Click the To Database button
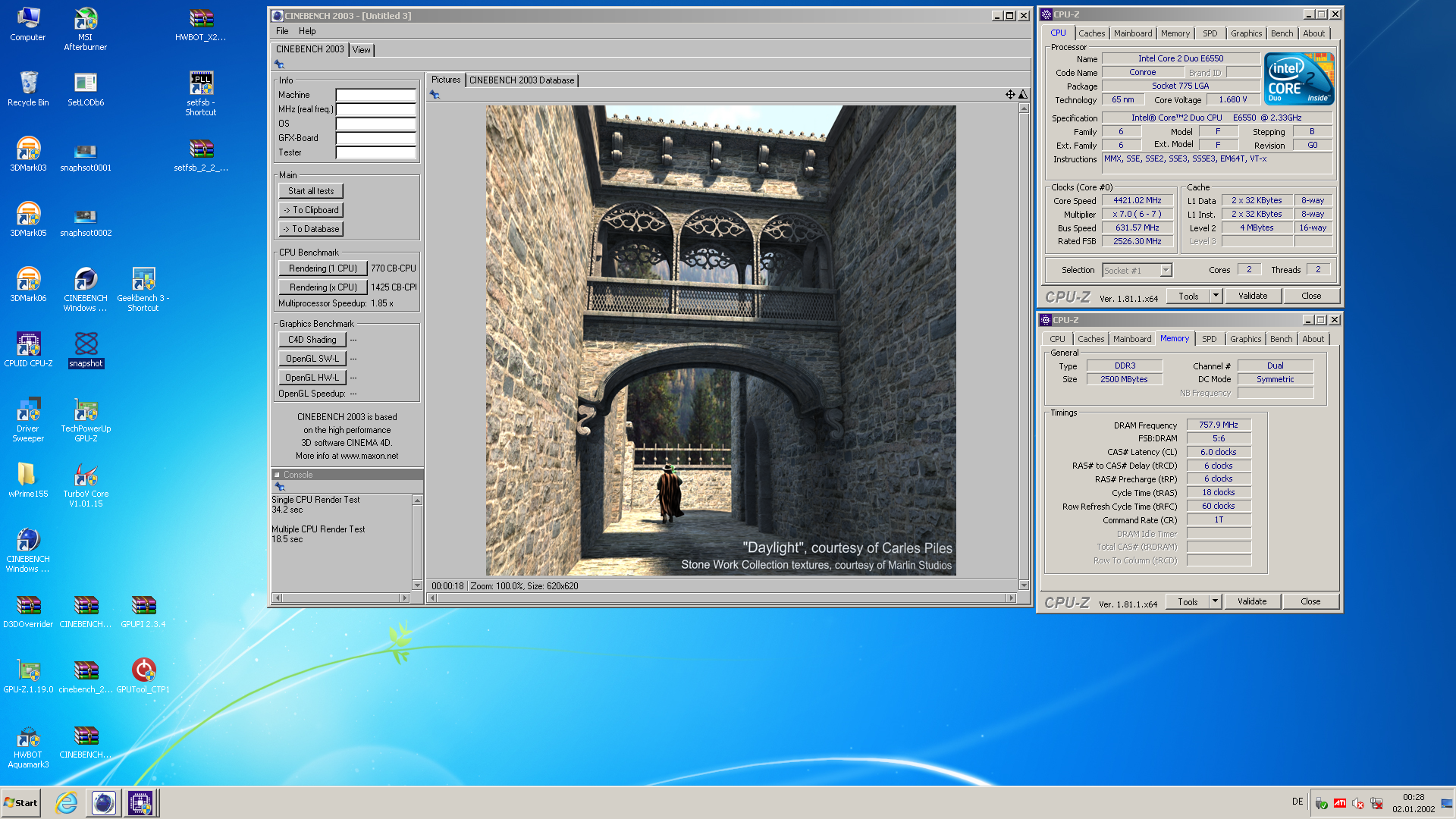Image resolution: width=1456 pixels, height=819 pixels. click(x=311, y=229)
